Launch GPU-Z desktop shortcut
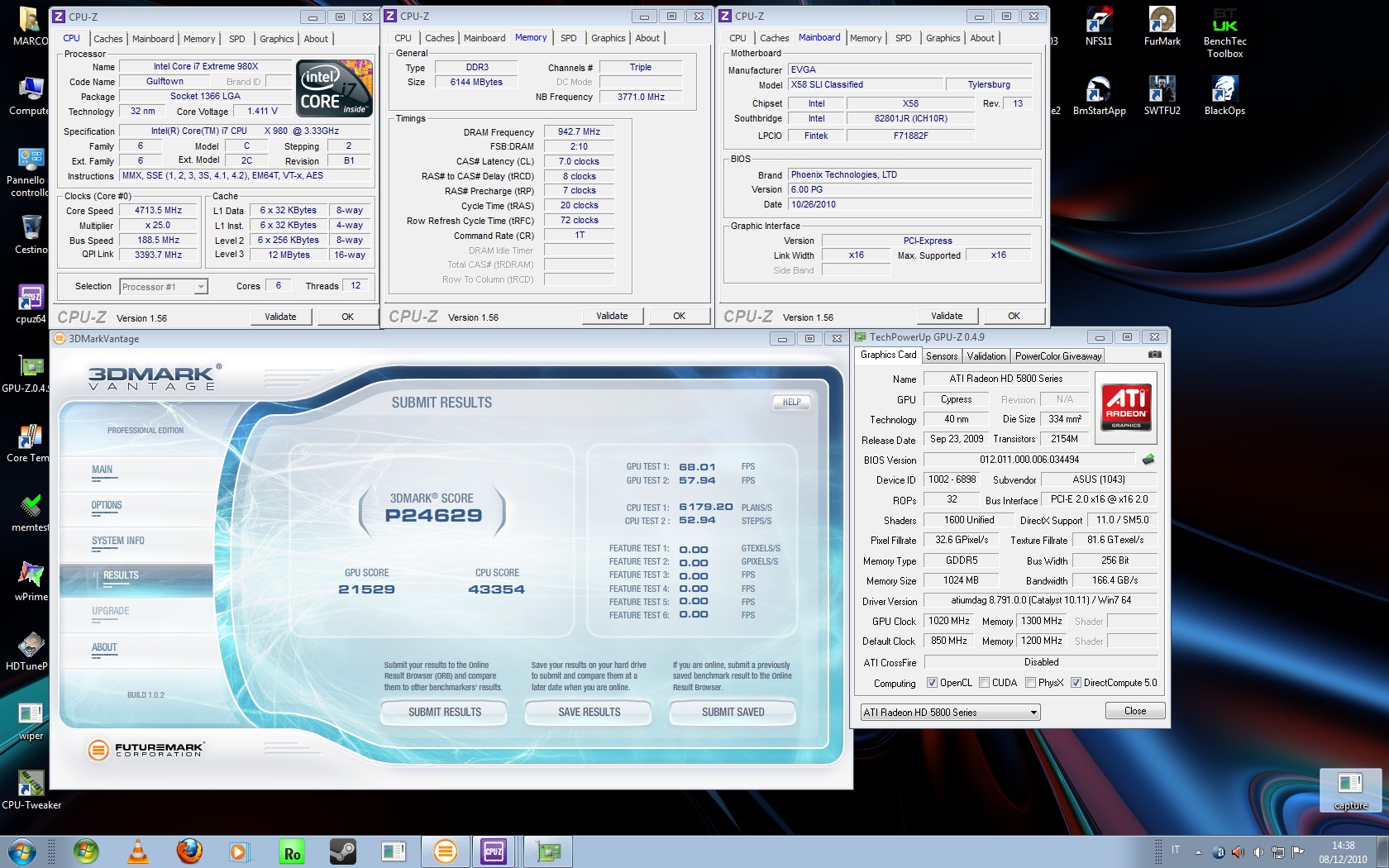 tap(31, 374)
